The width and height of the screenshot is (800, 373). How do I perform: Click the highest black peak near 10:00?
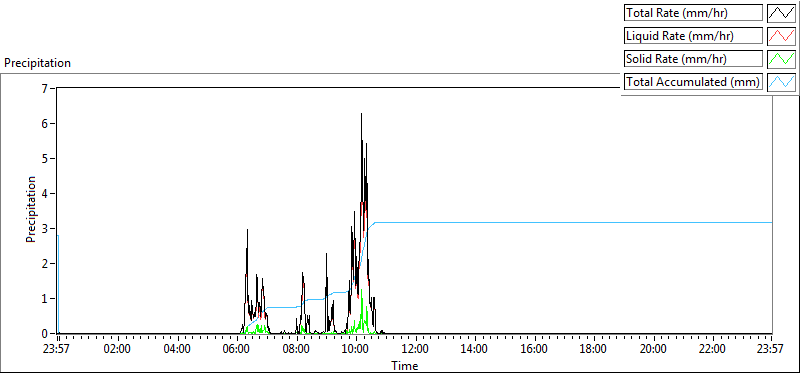point(361,114)
